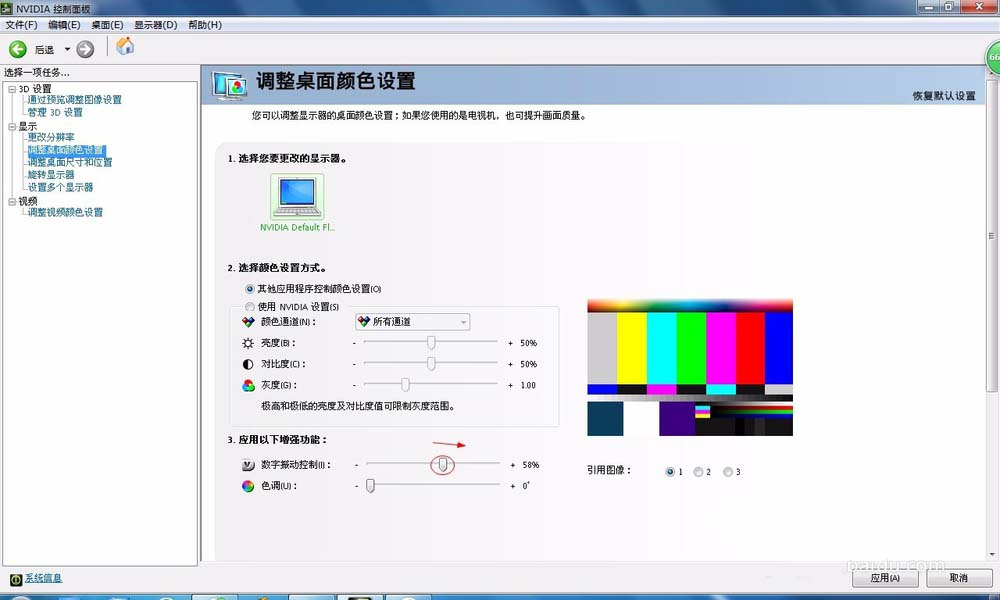Viewport: 1000px width, 600px height.
Task: Click the scrollbar down arrow
Action: point(992,555)
